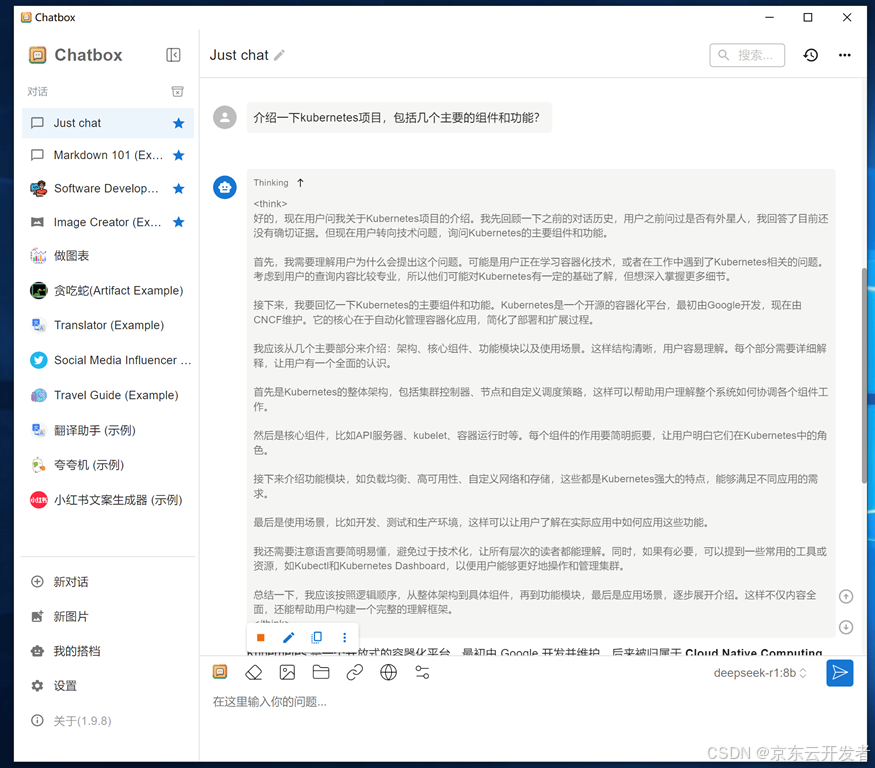Open the three-dot more options menu
Image resolution: width=875 pixels, height=768 pixels.
844,55
